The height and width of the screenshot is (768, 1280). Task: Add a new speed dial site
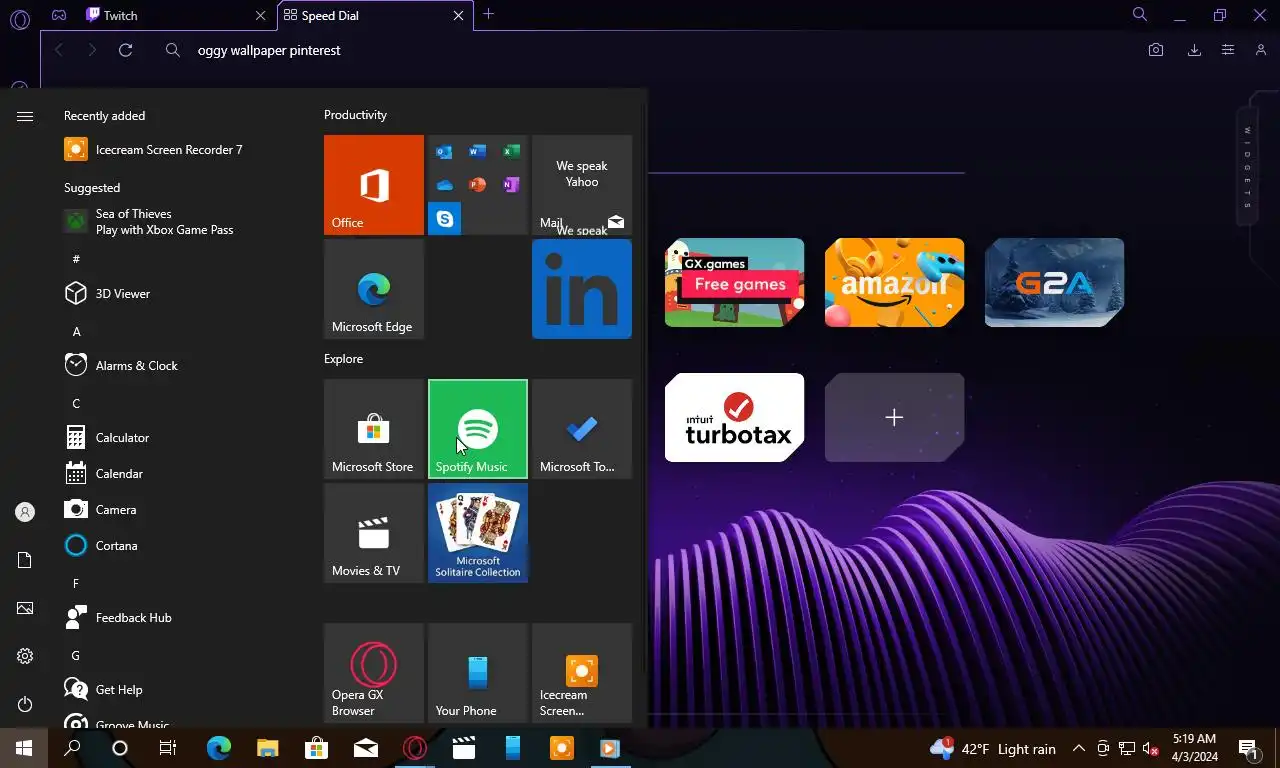pyautogui.click(x=894, y=417)
